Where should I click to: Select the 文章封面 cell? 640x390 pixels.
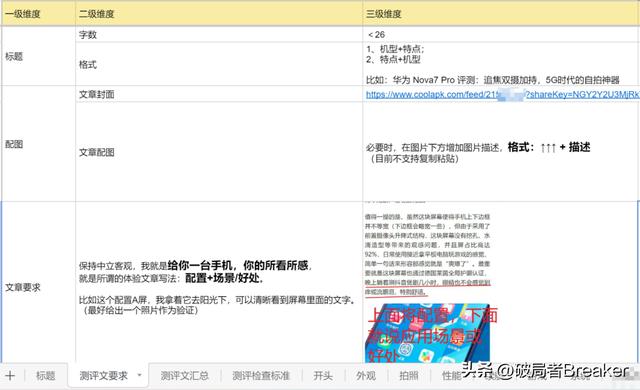(219, 94)
